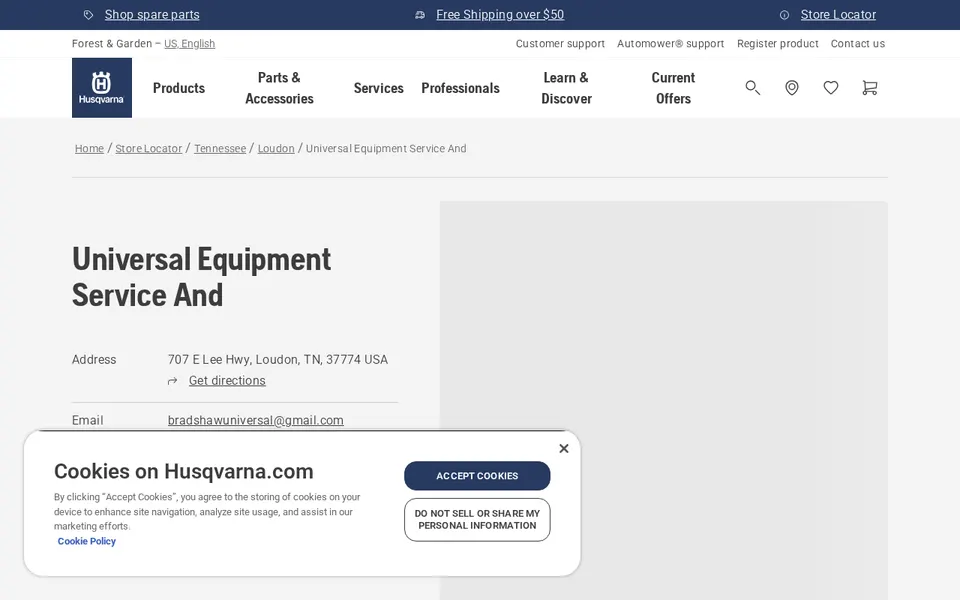Open the Products menu
Screen dimensions: 960x600
coord(179,88)
